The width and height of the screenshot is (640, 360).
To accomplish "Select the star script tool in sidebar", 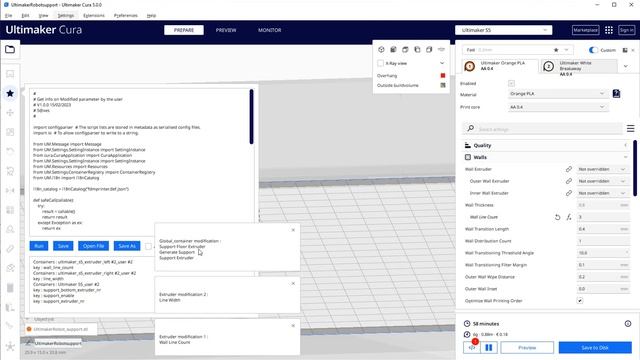I will point(10,93).
